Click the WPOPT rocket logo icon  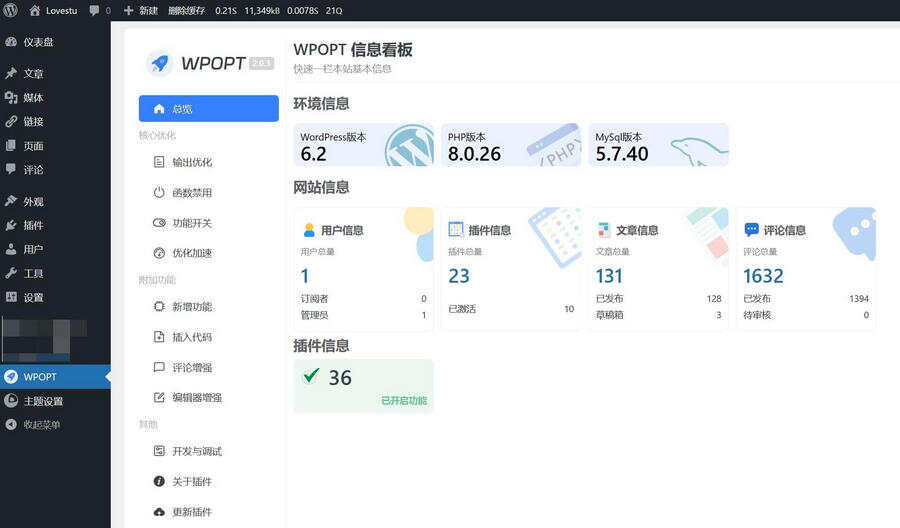(x=159, y=63)
